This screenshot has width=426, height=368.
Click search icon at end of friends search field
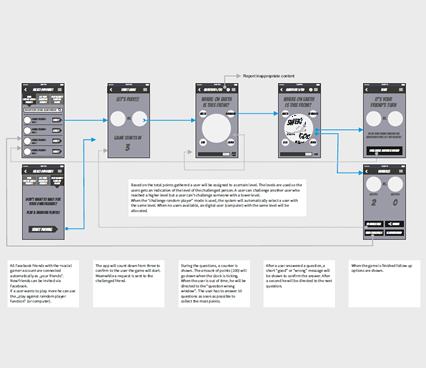pyautogui.click(x=60, y=110)
